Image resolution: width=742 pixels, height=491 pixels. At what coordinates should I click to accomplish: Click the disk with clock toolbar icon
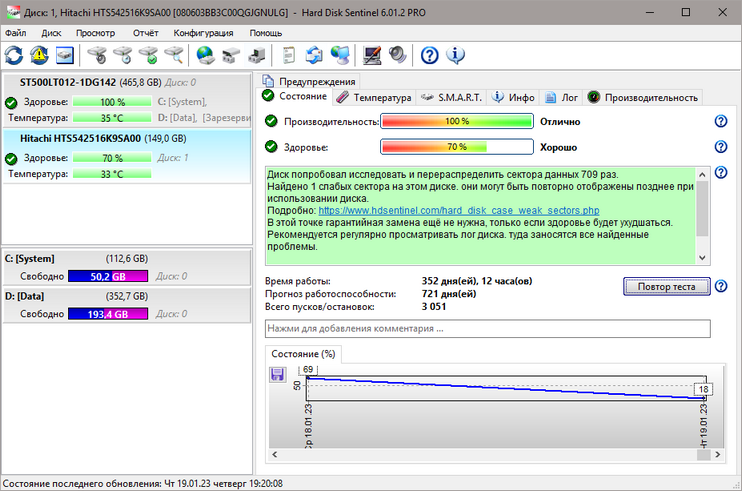123,55
